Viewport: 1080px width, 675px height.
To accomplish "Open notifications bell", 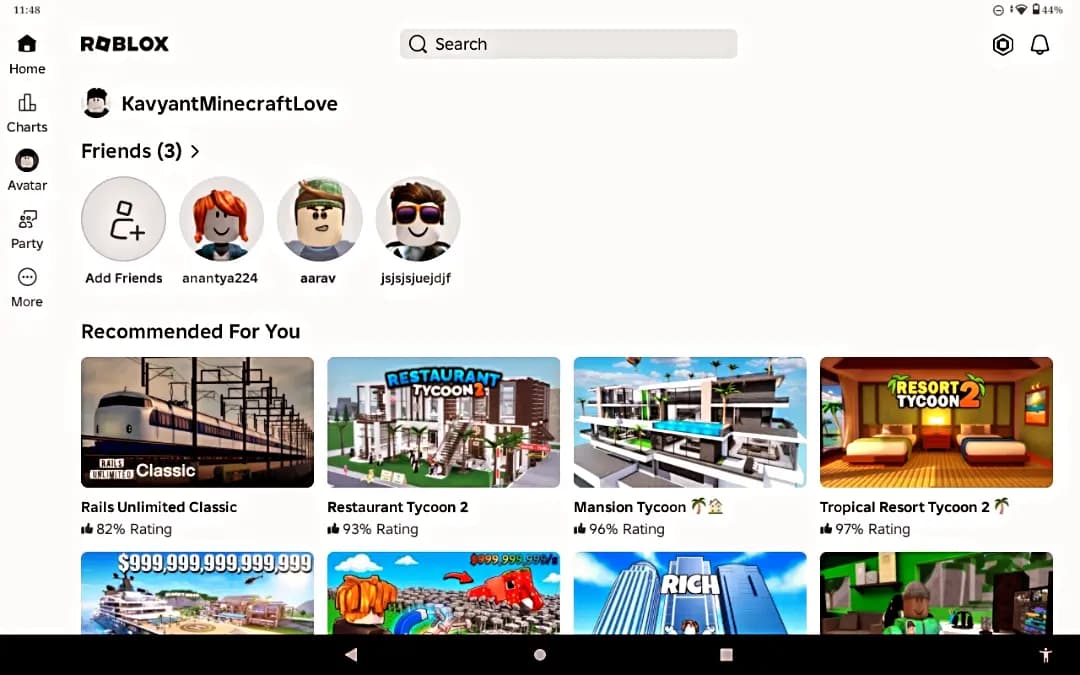I will (x=1039, y=45).
